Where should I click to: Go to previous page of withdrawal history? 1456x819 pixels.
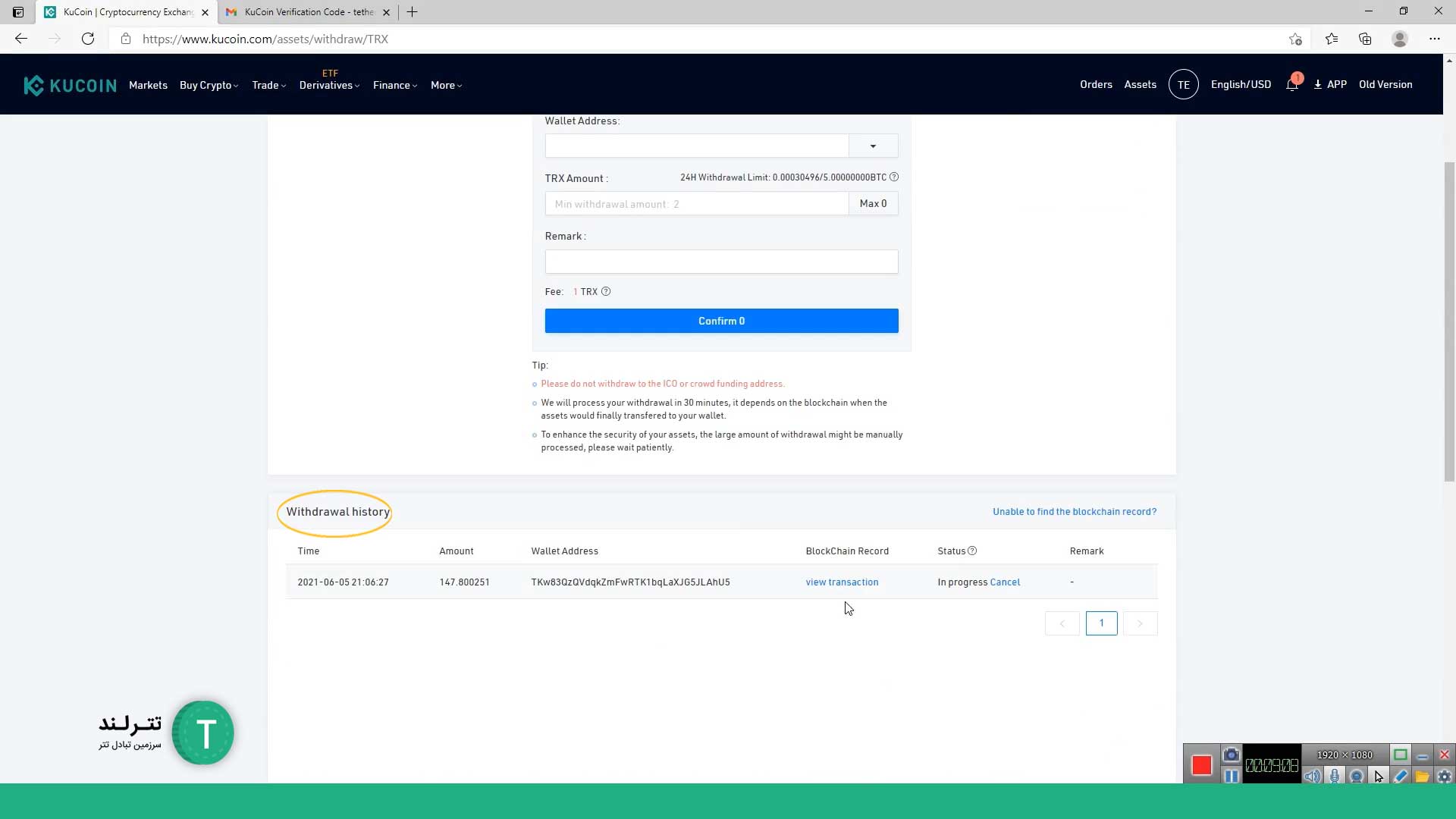tap(1062, 623)
